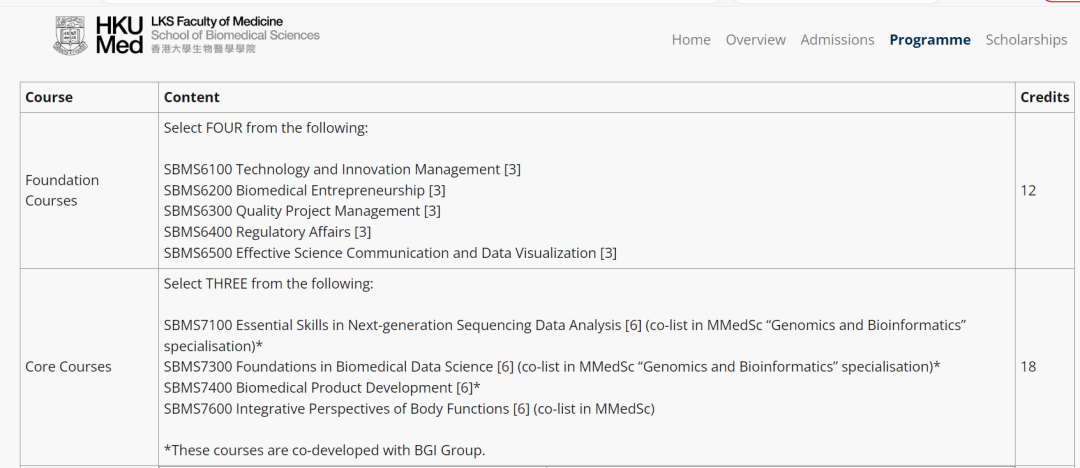
Task: Select the Programme navigation item
Action: (930, 40)
